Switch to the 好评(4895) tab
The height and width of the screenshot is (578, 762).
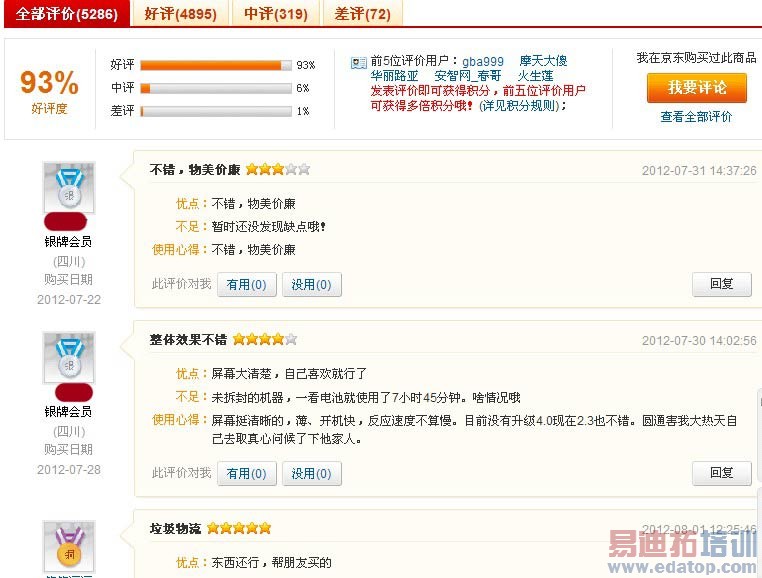tap(180, 13)
